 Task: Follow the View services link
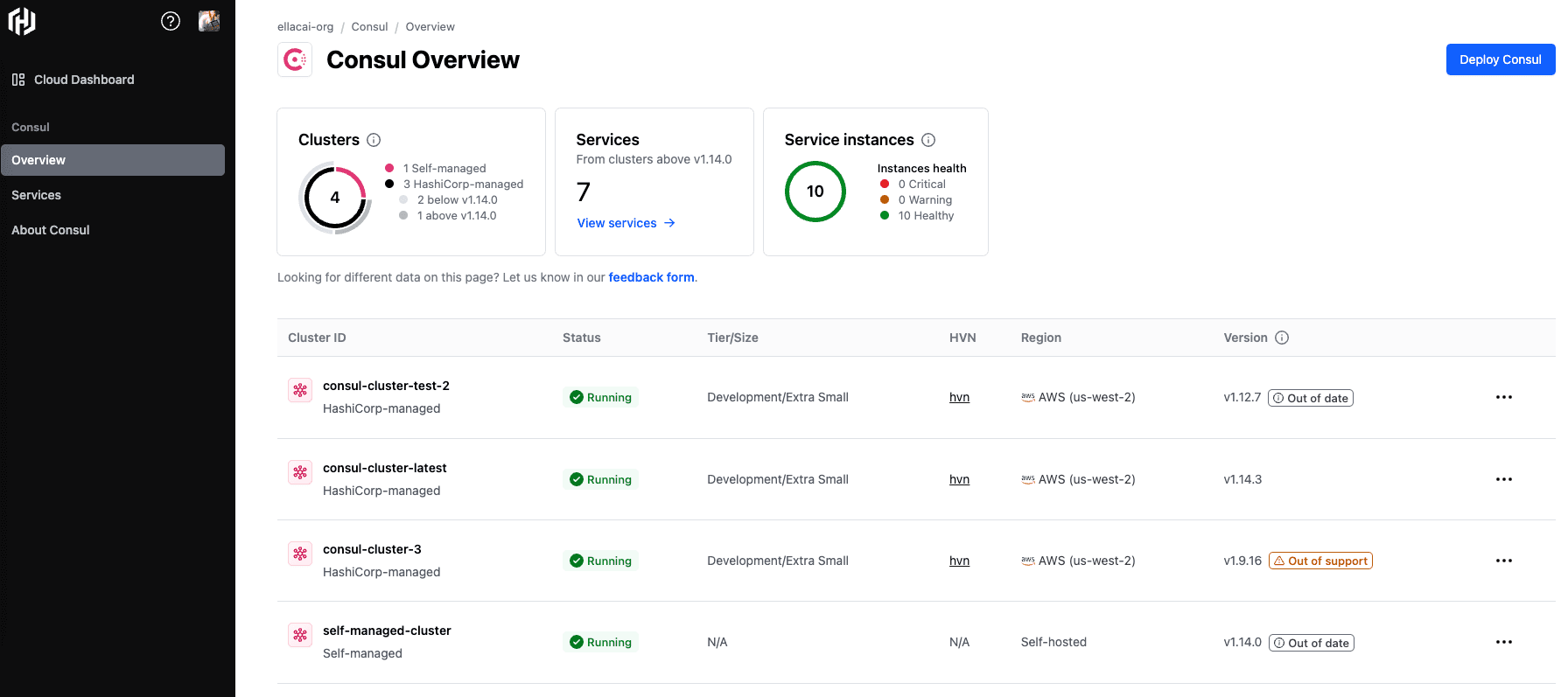[x=626, y=223]
